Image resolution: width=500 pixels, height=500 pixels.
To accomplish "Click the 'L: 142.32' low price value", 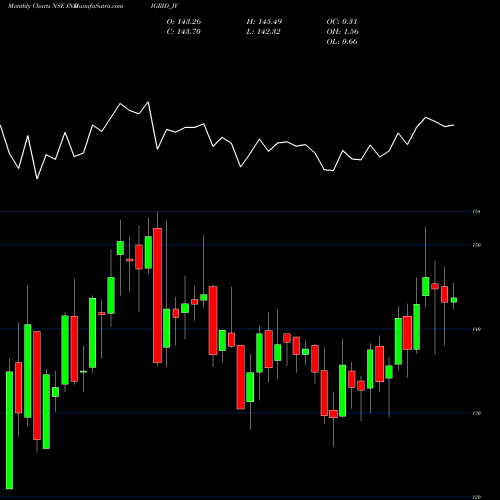I will (263, 32).
